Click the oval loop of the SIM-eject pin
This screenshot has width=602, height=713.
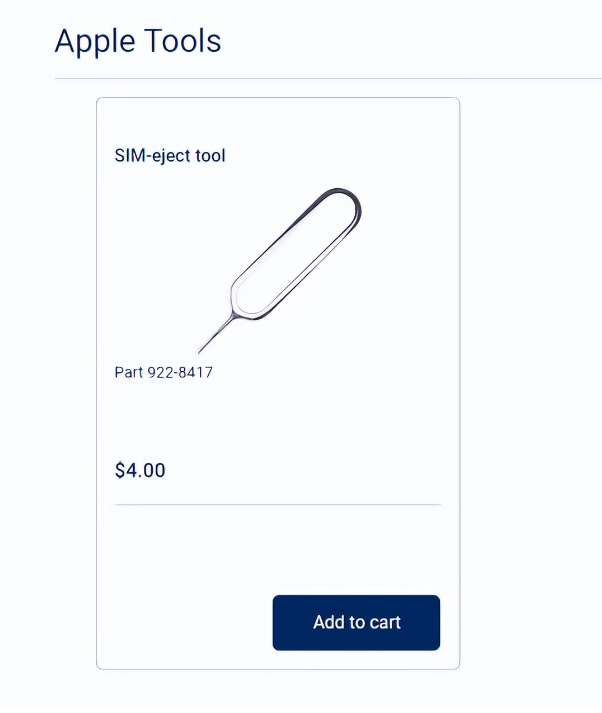click(x=297, y=253)
